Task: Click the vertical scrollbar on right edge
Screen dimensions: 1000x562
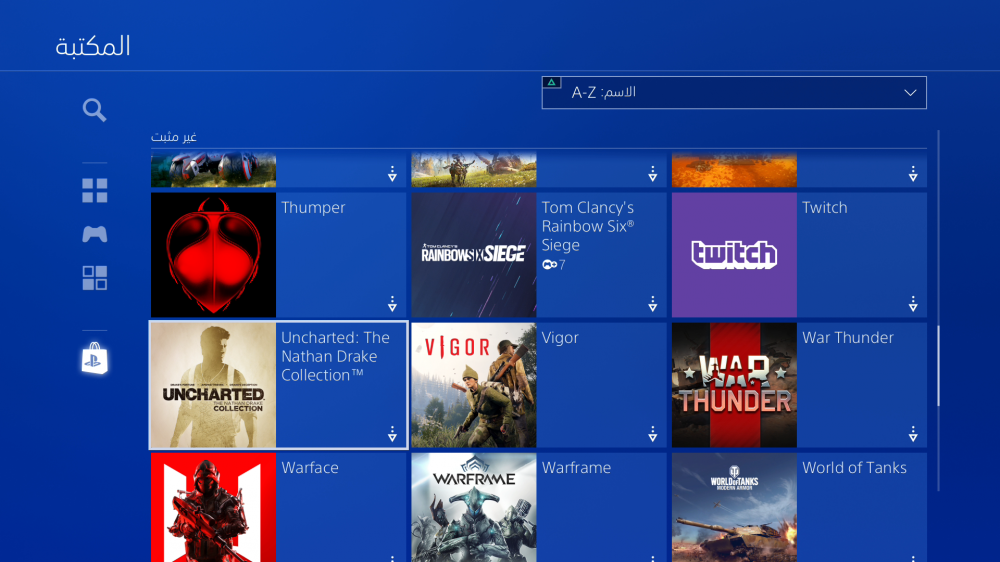Action: (939, 366)
